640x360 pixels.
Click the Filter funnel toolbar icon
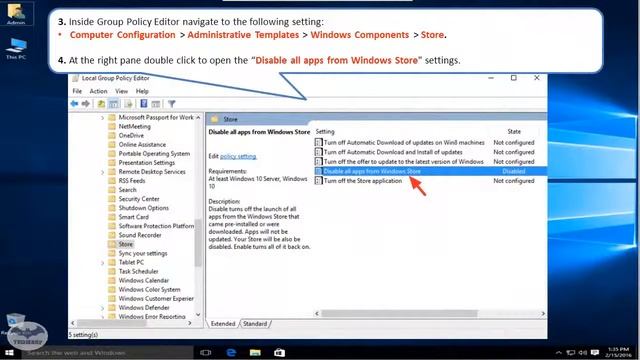(172, 104)
